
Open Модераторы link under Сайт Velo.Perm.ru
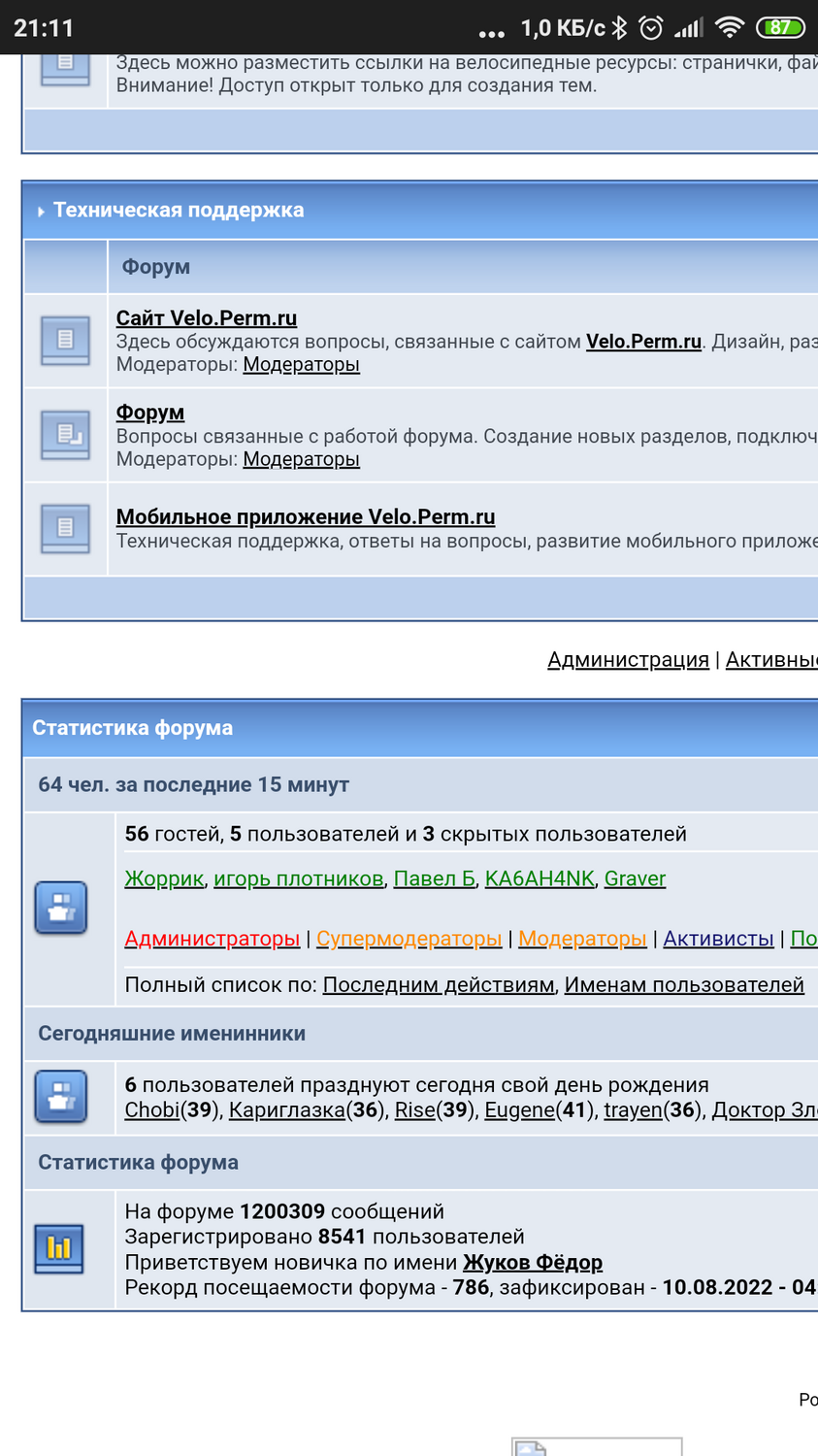click(301, 364)
